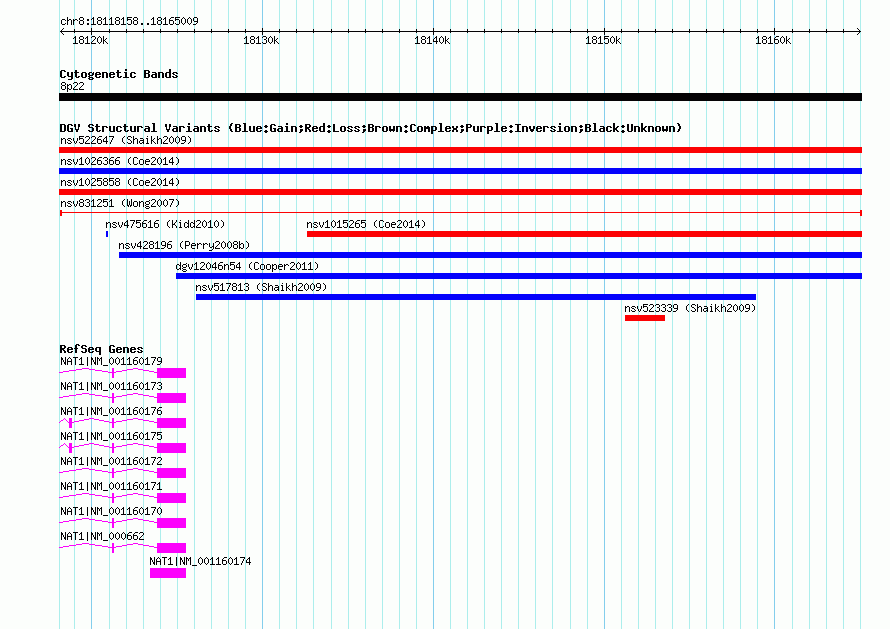The image size is (890, 629).
Task: Click the NAT1|NM_001160173 transcript label
Action: [111, 386]
